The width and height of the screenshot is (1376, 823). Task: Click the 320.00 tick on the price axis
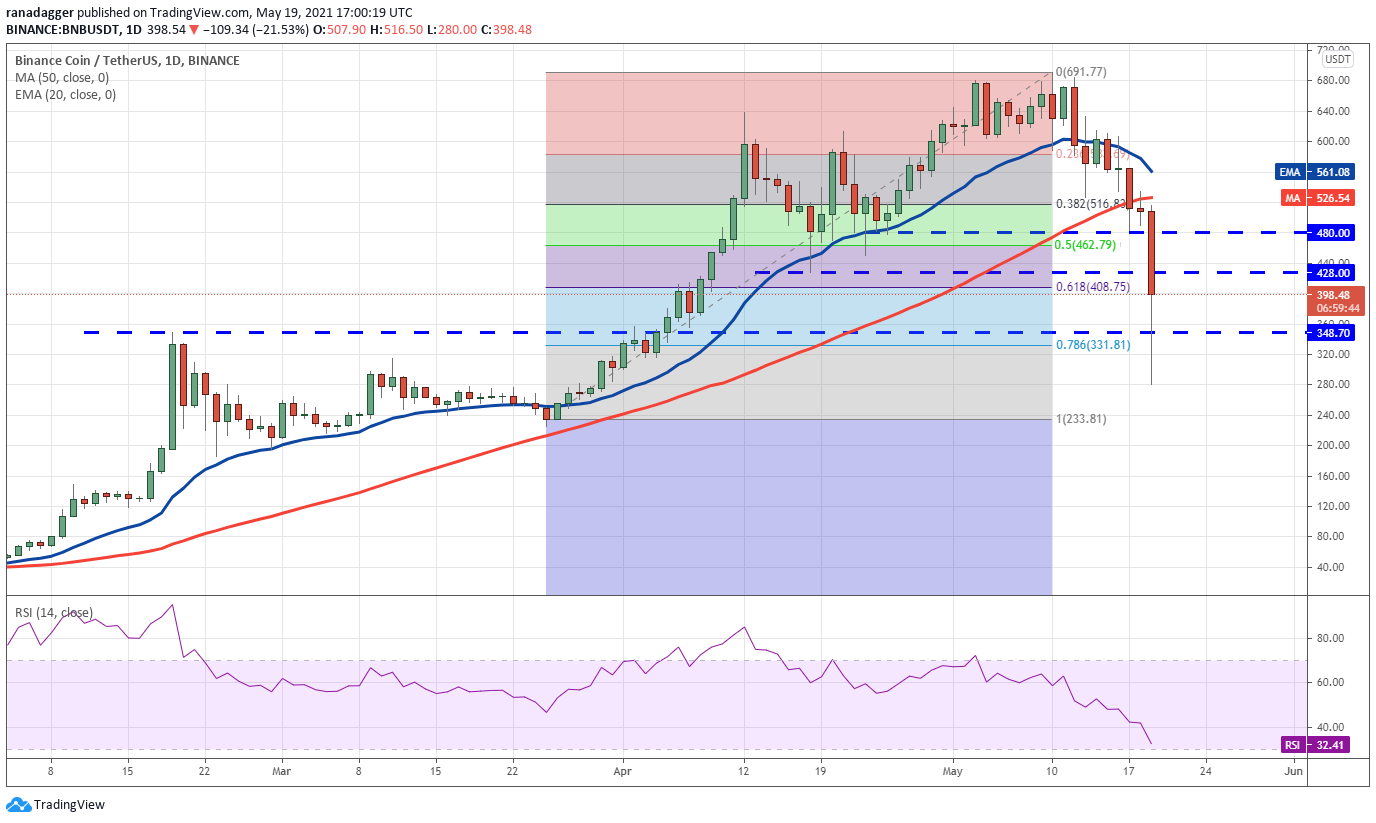tap(1334, 354)
